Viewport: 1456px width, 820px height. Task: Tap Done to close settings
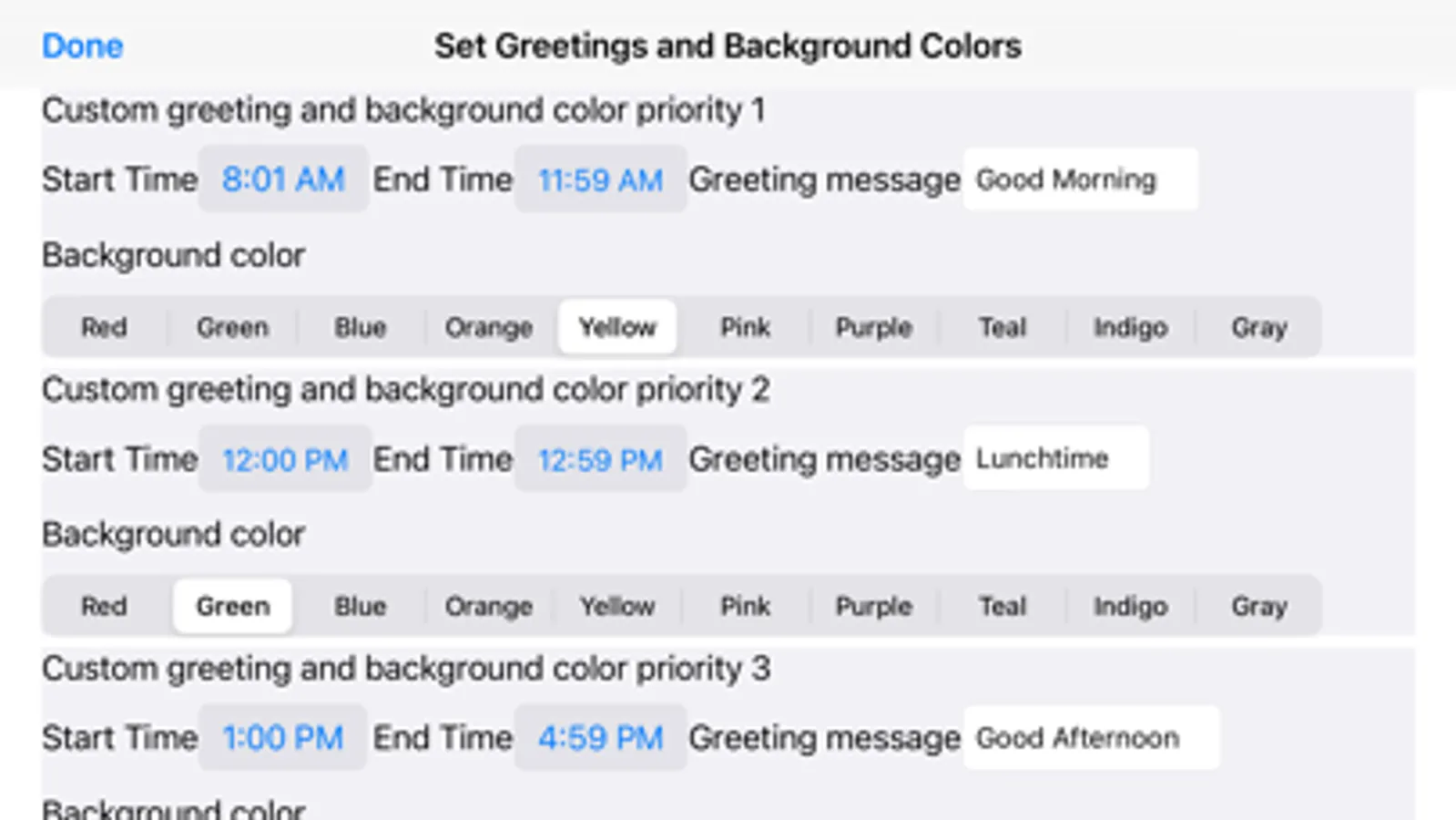82,46
